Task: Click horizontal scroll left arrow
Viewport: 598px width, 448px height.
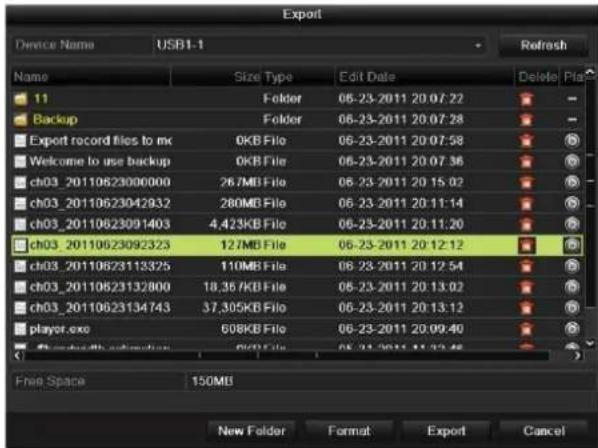Action: pyautogui.click(x=18, y=356)
